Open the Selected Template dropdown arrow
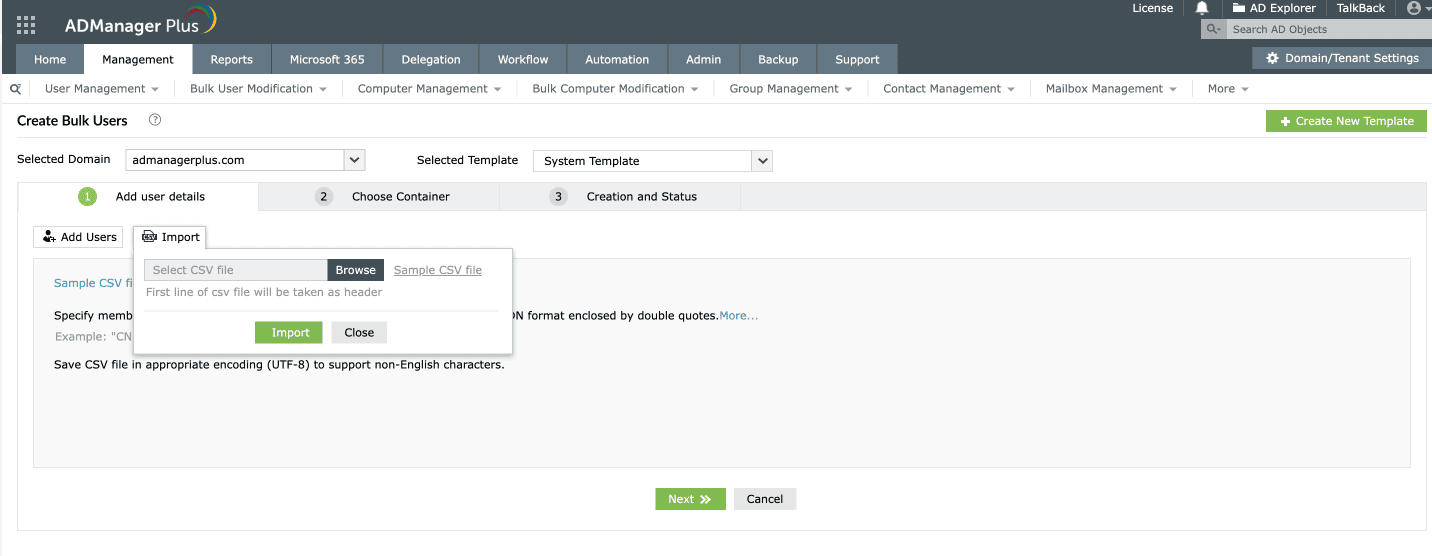The image size is (1432, 556). (x=762, y=161)
